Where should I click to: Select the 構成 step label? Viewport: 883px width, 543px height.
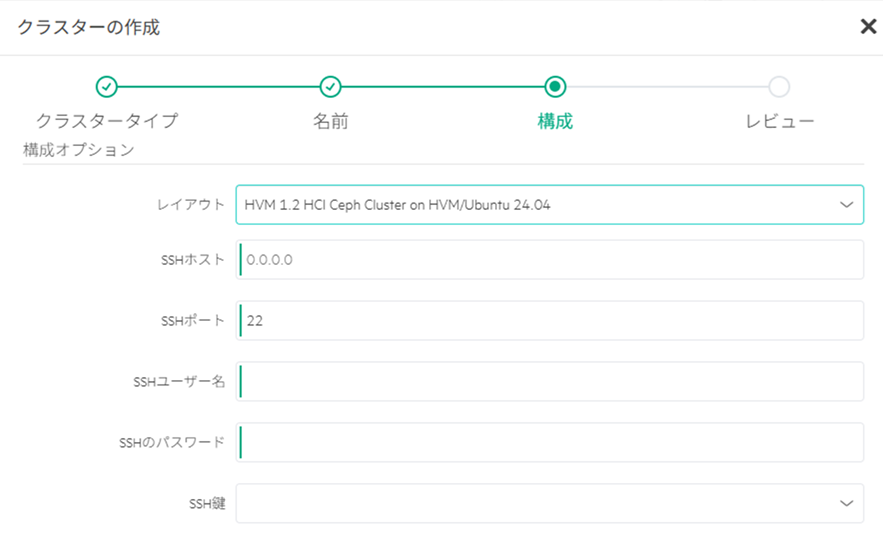pyautogui.click(x=555, y=121)
